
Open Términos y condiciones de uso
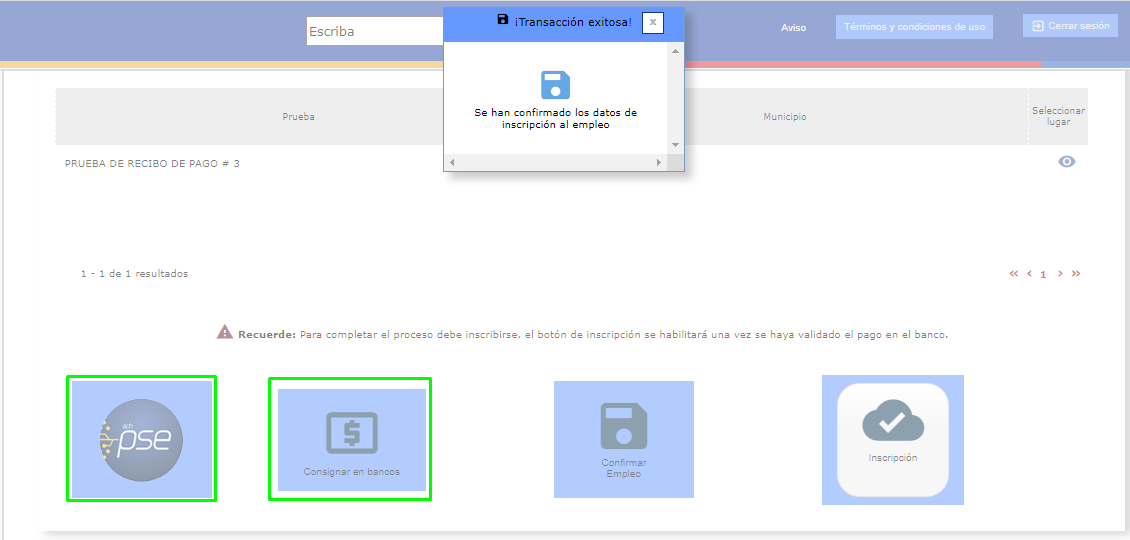coord(914,27)
